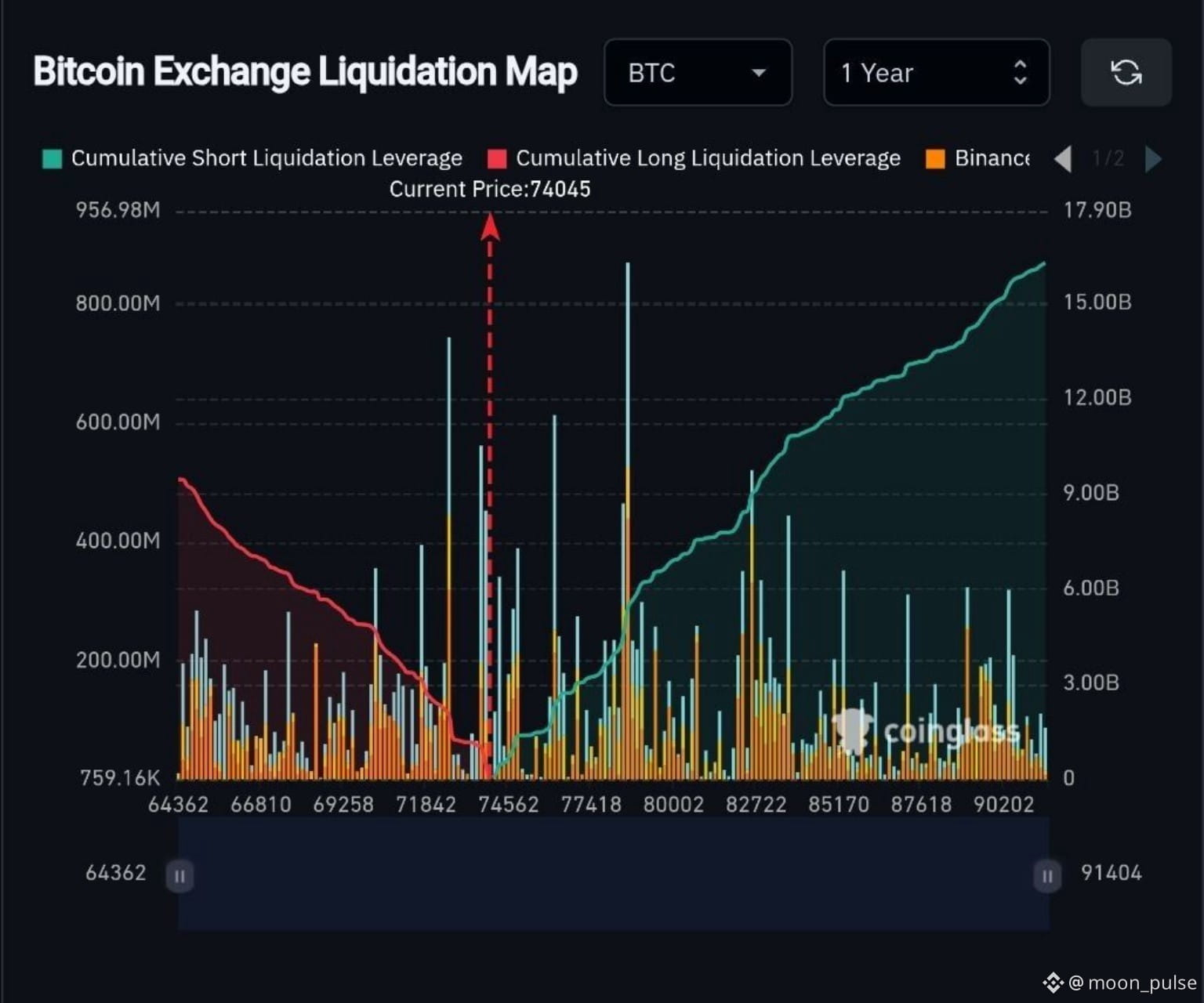1204x1003 pixels.
Task: Click the 66810 x-axis price label
Action: 261,805
